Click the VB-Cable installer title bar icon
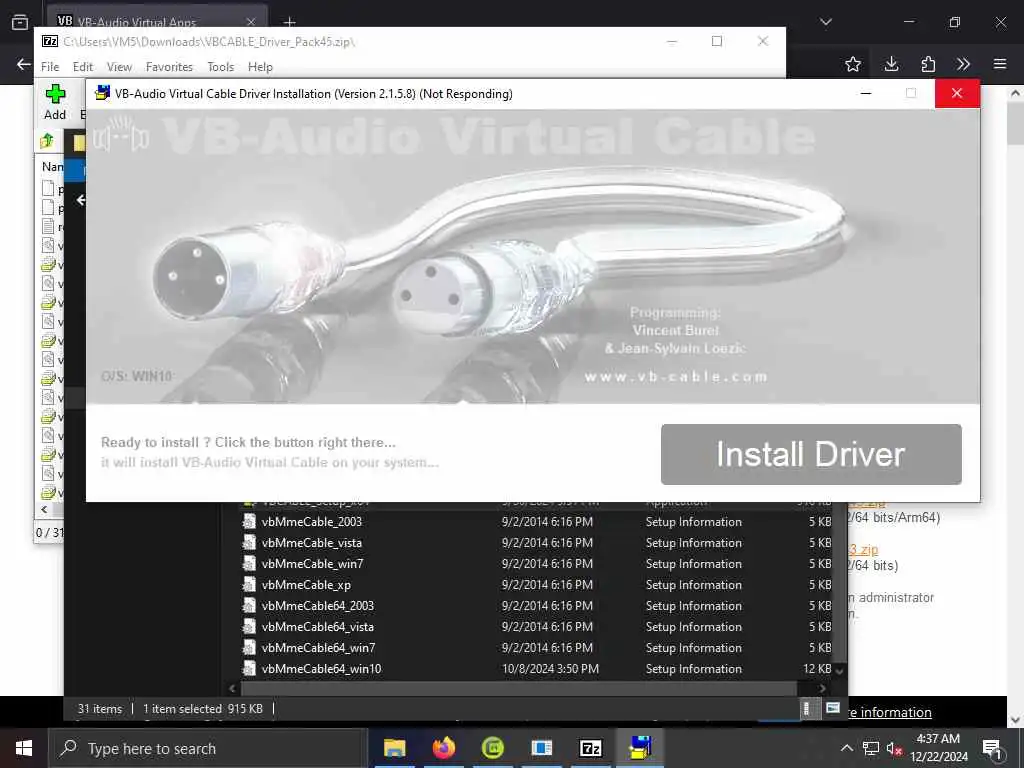This screenshot has height=768, width=1024. click(x=102, y=93)
